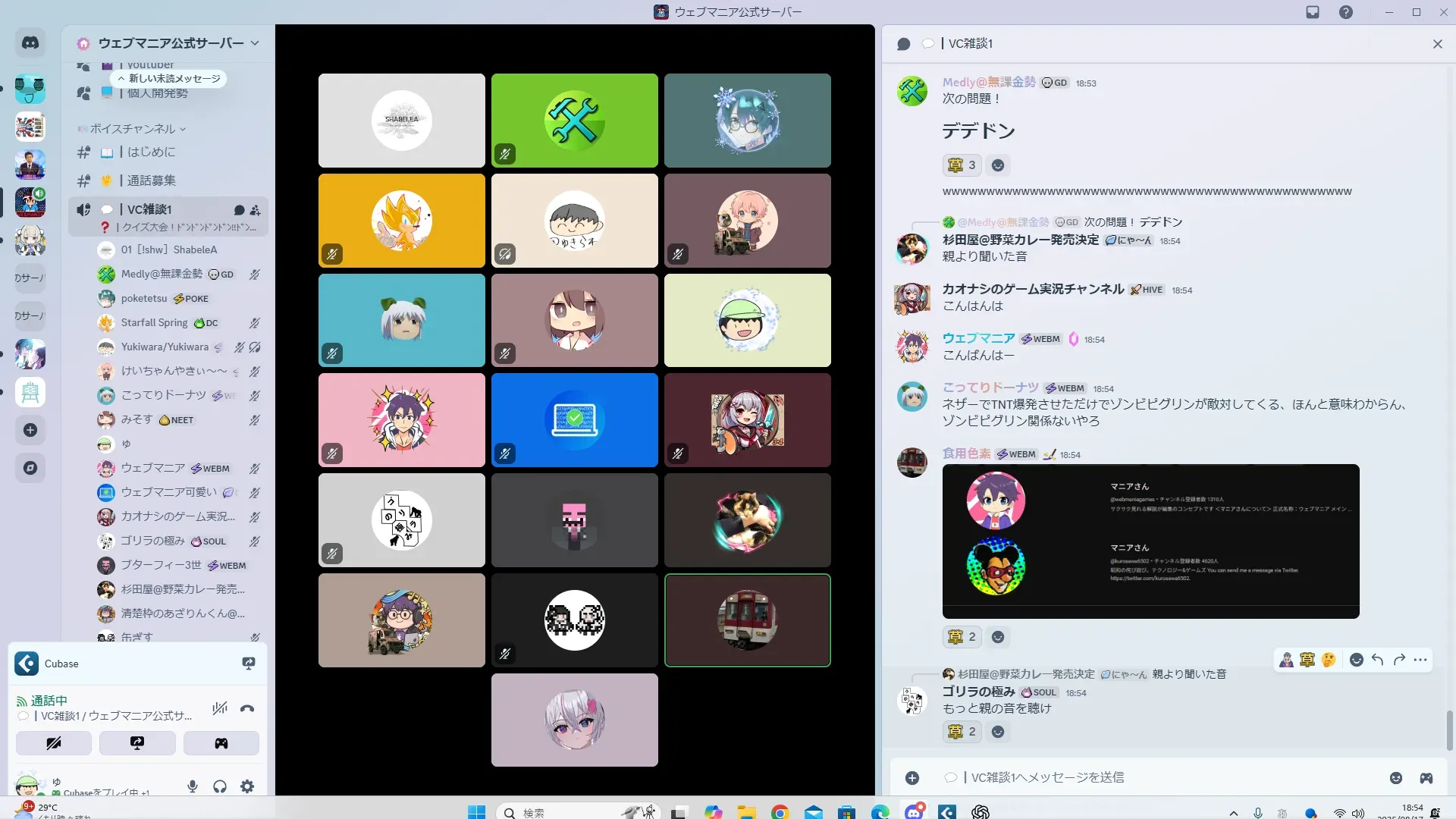1456x819 pixels.
Task: Open the emoji picker in message box
Action: pos(1396,778)
